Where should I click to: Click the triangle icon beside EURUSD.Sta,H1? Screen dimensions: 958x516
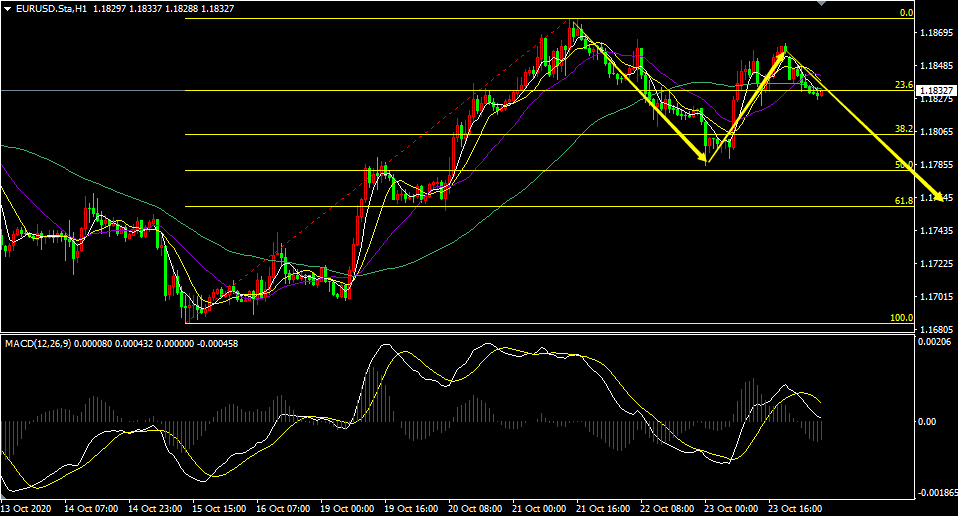click(x=7, y=9)
